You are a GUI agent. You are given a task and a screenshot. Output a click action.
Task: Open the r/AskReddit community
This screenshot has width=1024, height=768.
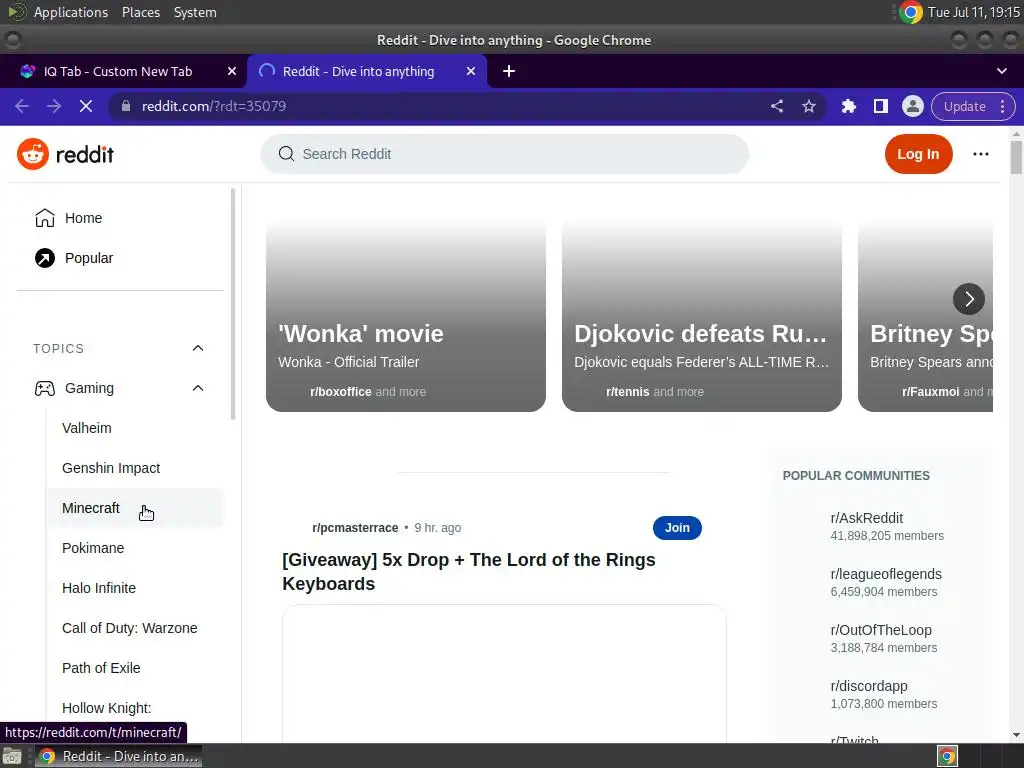(x=867, y=518)
